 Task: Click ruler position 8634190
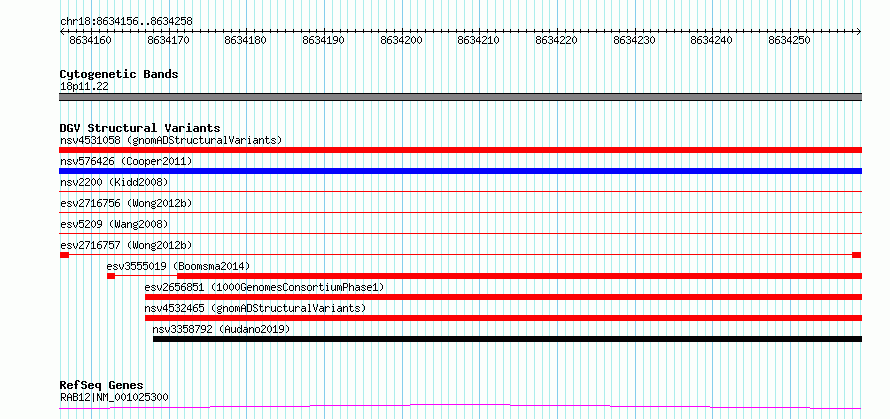click(x=324, y=40)
